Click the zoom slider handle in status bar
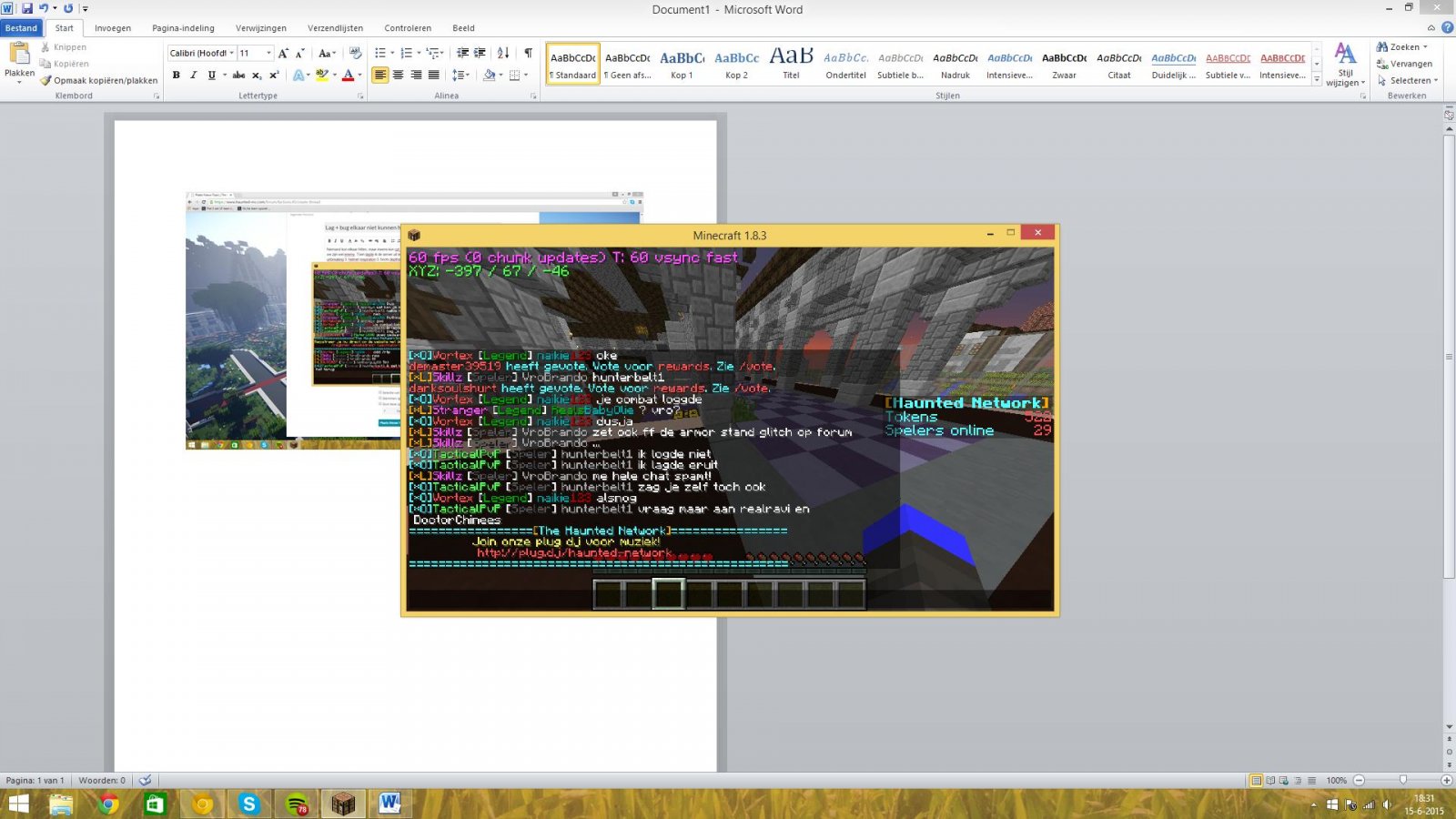 [1403, 780]
